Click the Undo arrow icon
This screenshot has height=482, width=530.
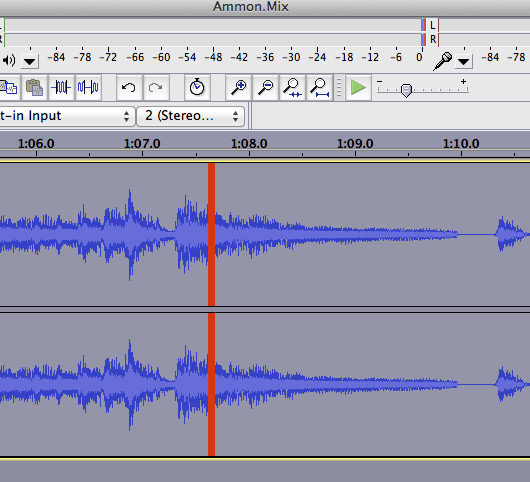click(x=128, y=88)
